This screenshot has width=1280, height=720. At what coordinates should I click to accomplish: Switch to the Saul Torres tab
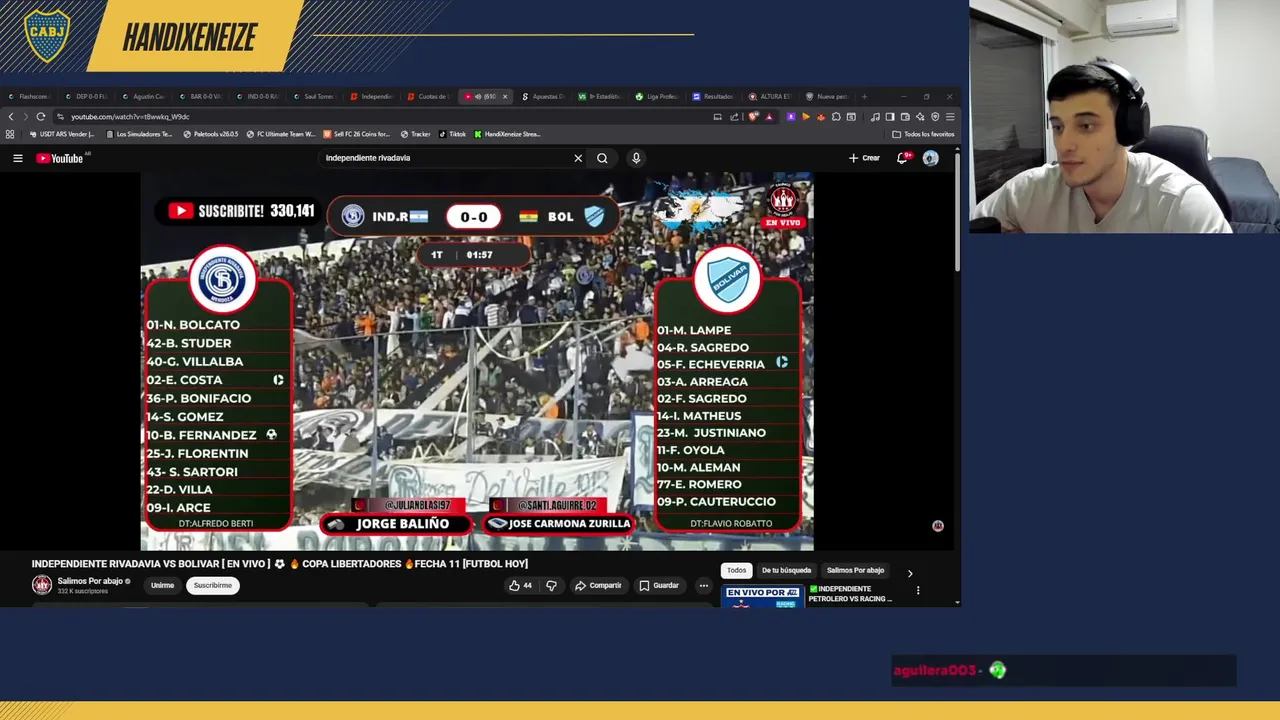(x=316, y=97)
